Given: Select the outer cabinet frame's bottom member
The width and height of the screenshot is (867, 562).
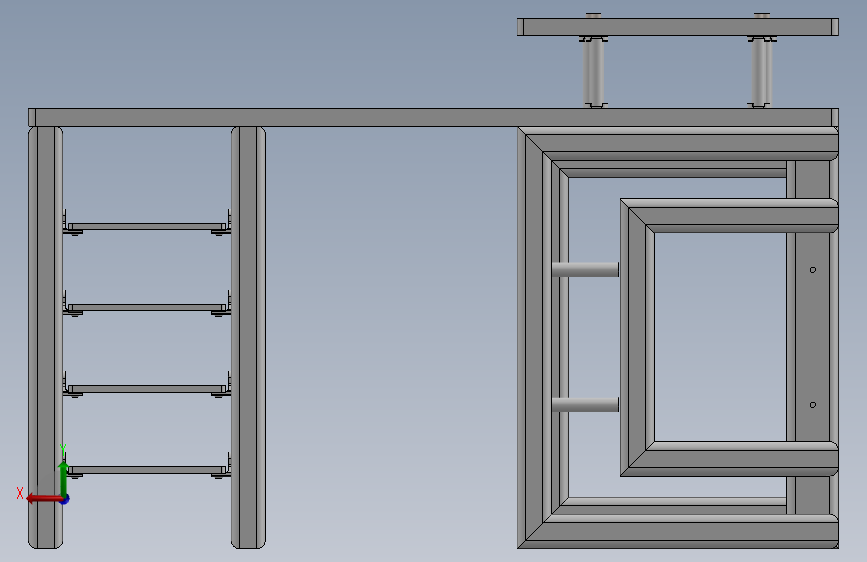Looking at the screenshot, I should [678, 532].
